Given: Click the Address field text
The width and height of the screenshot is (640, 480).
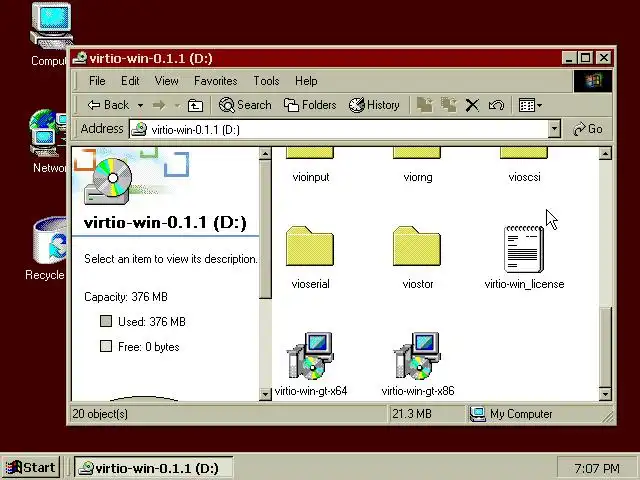Looking at the screenshot, I should pyautogui.click(x=196, y=130).
